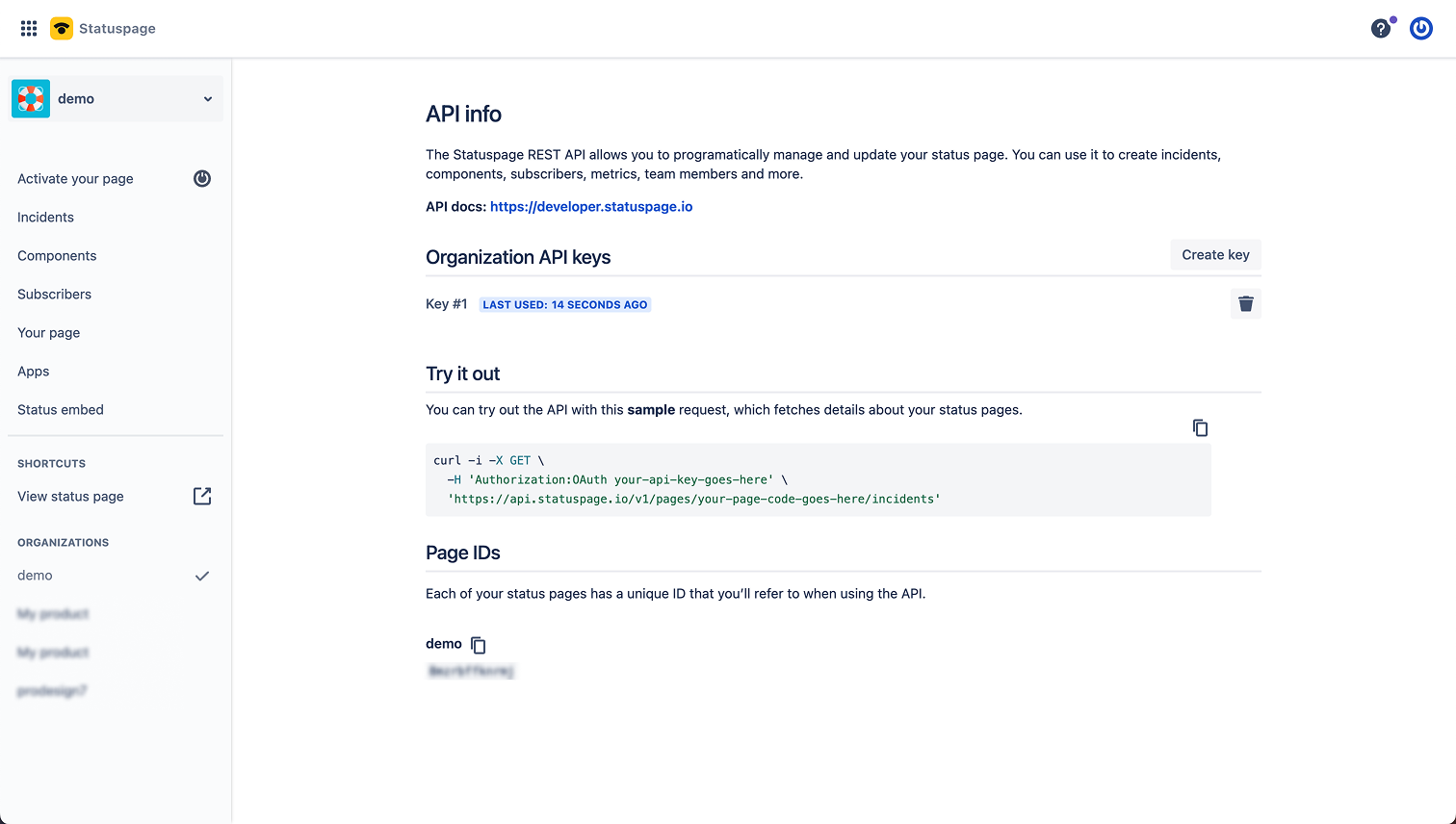Image resolution: width=1456 pixels, height=824 pixels.
Task: Open the user profile avatar
Action: click(1421, 29)
